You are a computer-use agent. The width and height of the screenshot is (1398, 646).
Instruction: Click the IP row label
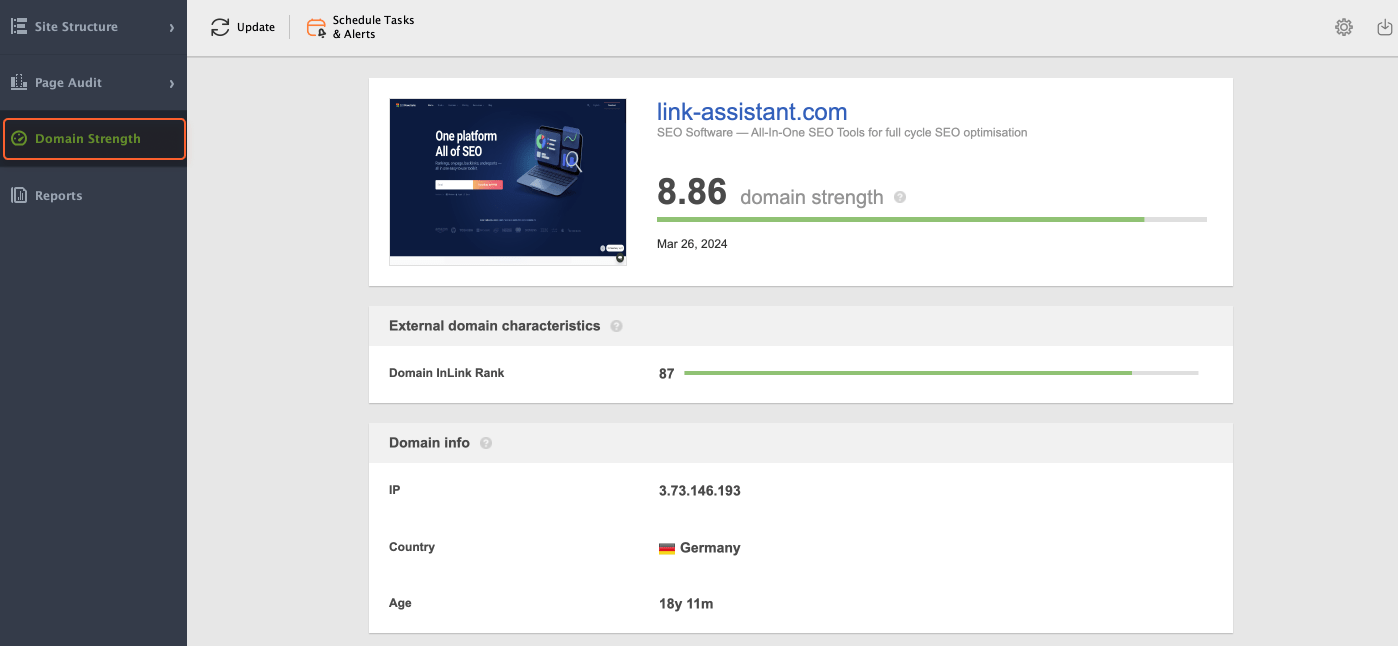coord(394,490)
